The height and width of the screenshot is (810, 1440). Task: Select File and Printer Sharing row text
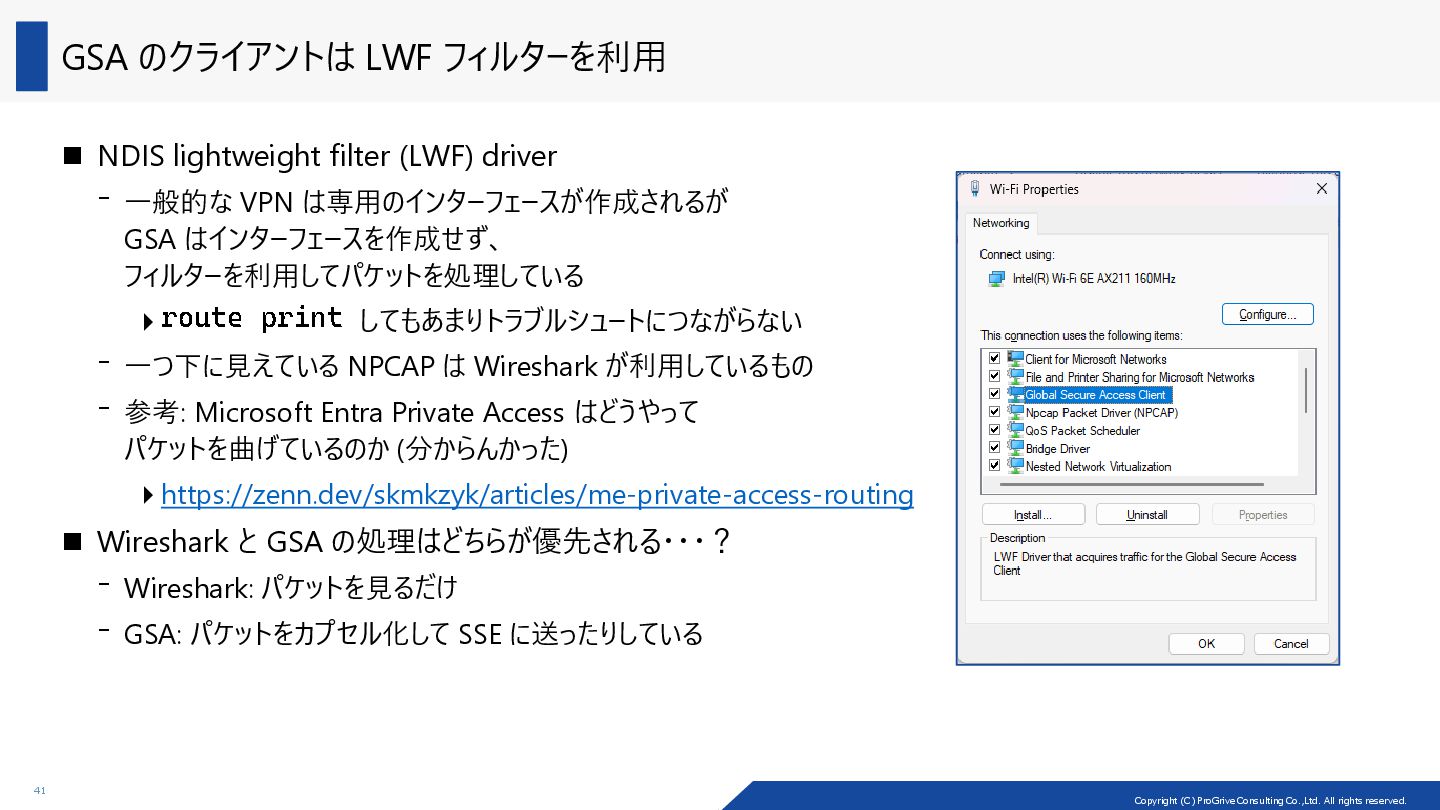click(x=1139, y=377)
